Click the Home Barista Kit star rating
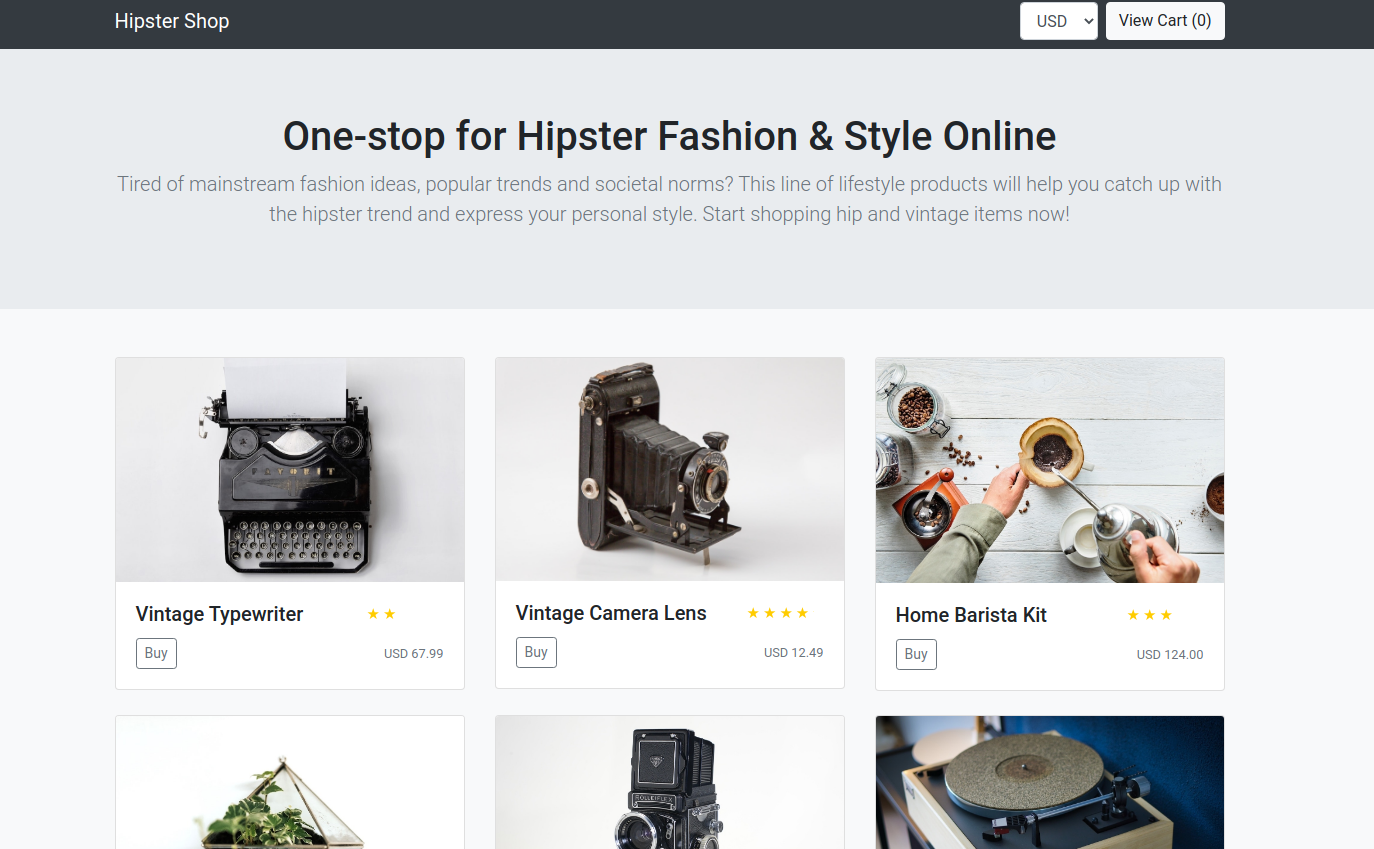Image resolution: width=1374 pixels, height=849 pixels. [x=1150, y=615]
